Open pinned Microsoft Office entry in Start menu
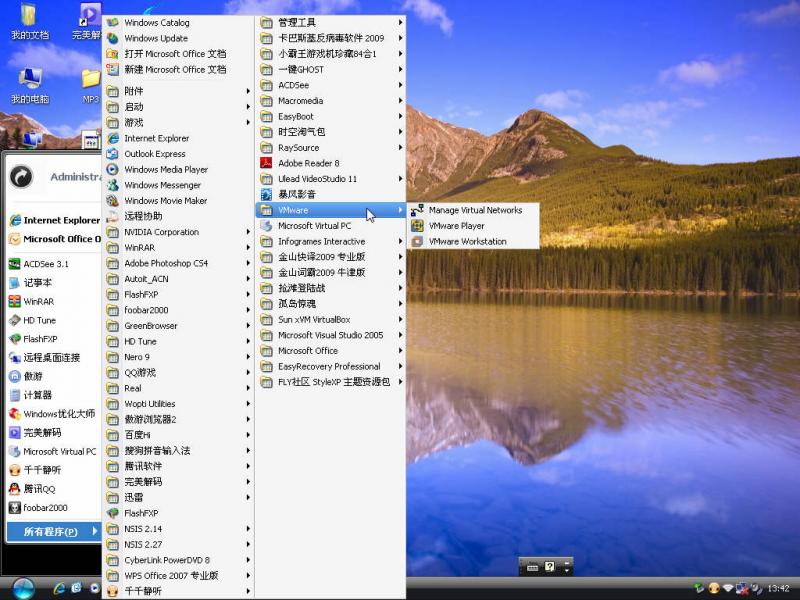The image size is (800, 600). (55, 239)
